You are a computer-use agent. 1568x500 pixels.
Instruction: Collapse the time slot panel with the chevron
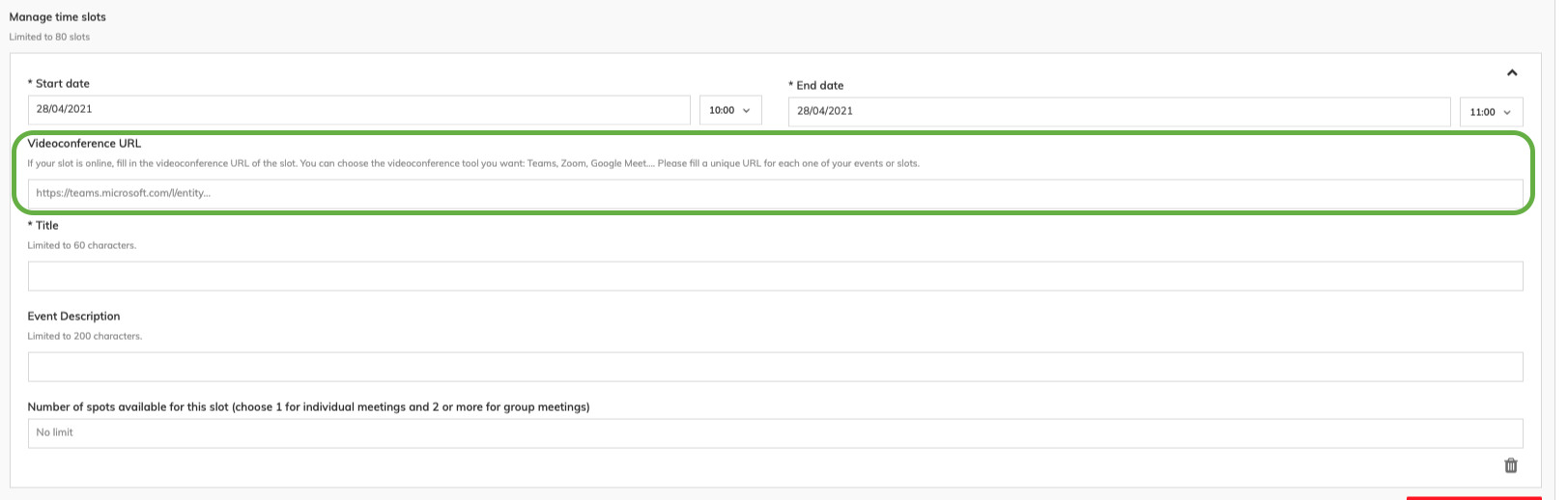point(1512,72)
